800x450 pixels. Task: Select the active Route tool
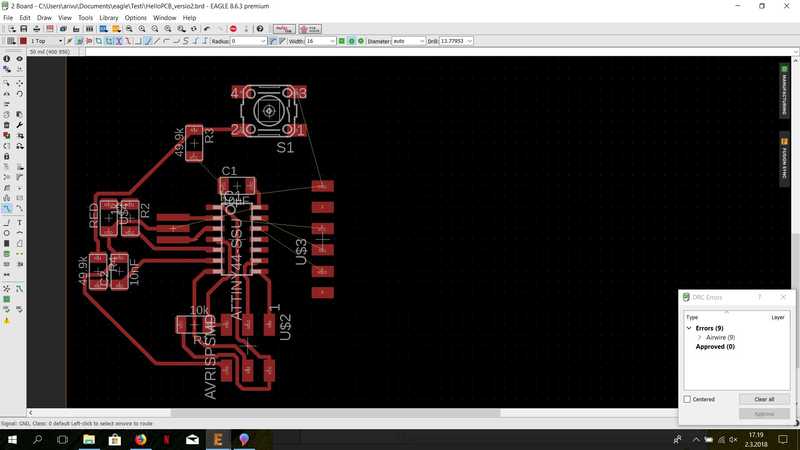[7, 209]
